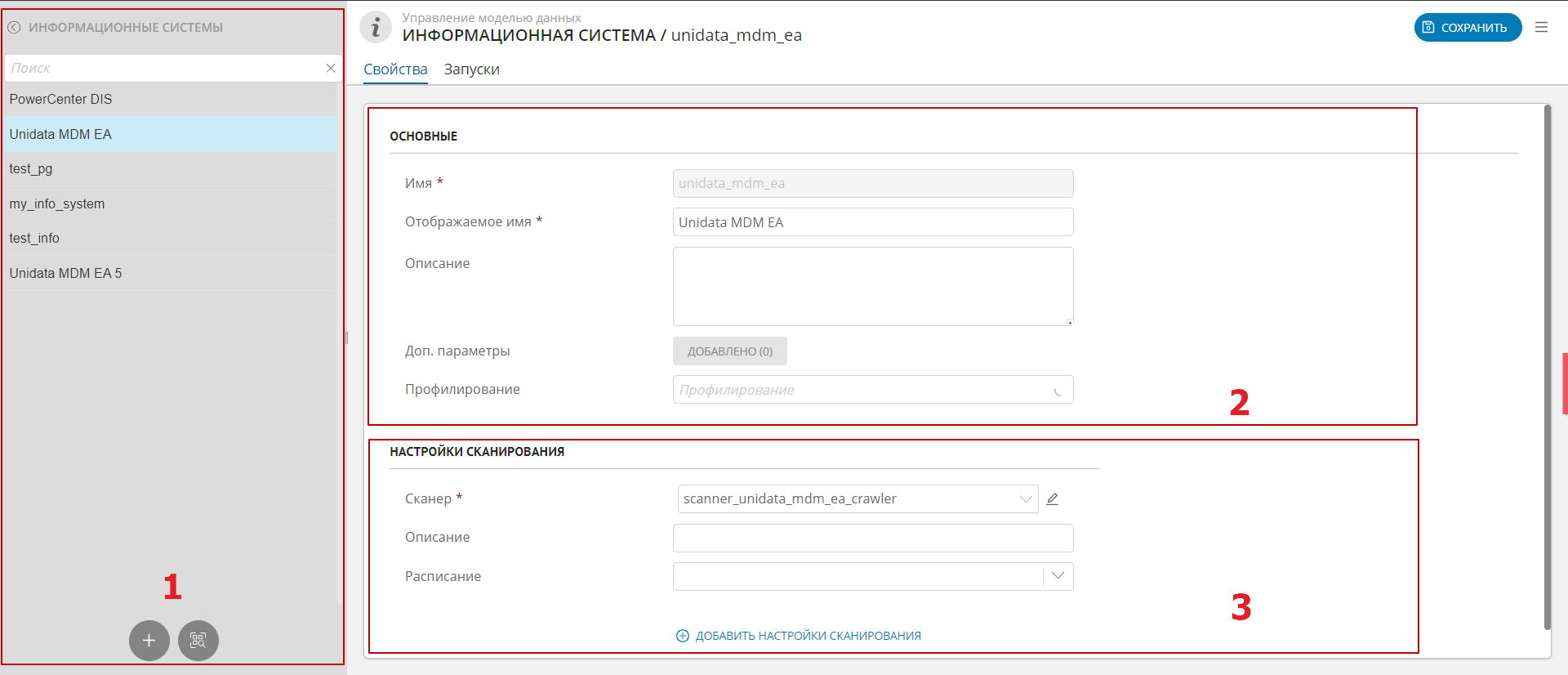Select Unidata MDM EA in the list
This screenshot has width=1568, height=675.
coord(170,134)
